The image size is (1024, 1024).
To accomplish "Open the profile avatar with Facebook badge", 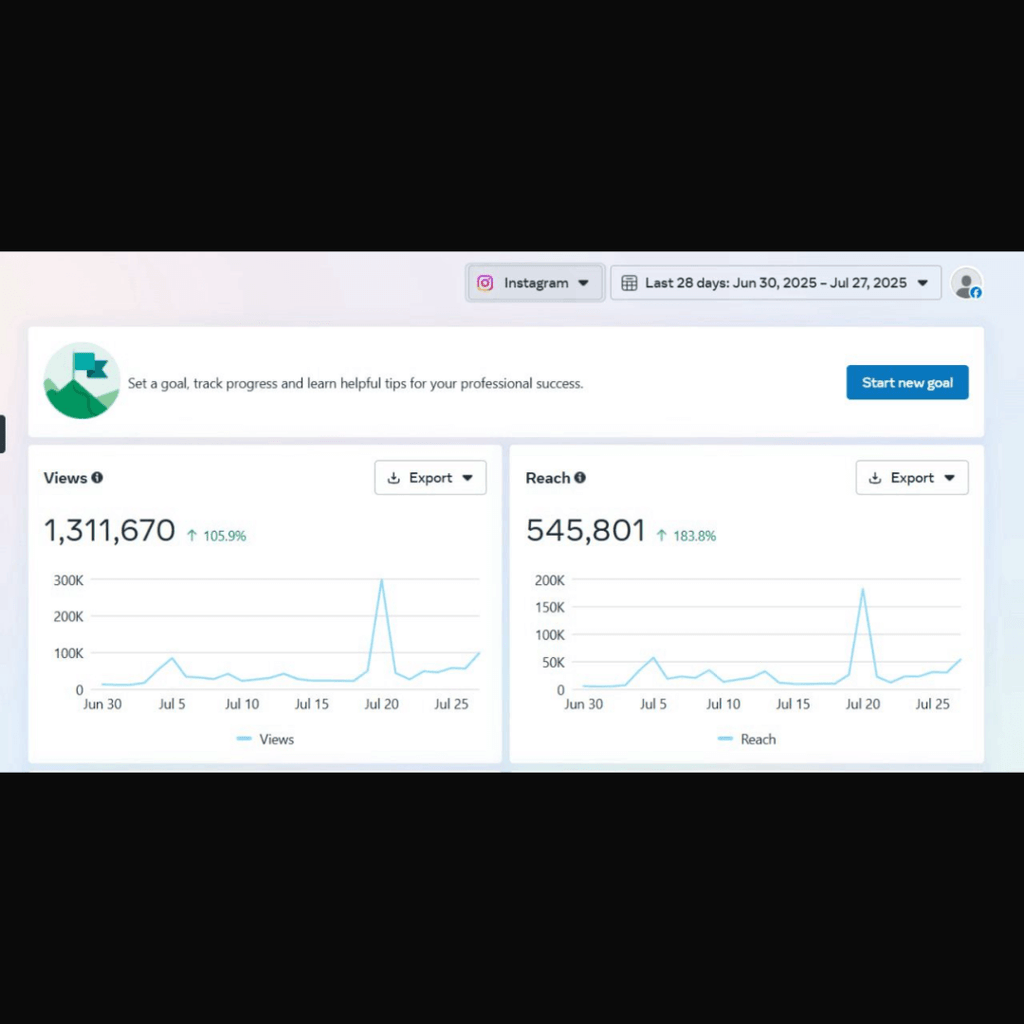I will (967, 284).
